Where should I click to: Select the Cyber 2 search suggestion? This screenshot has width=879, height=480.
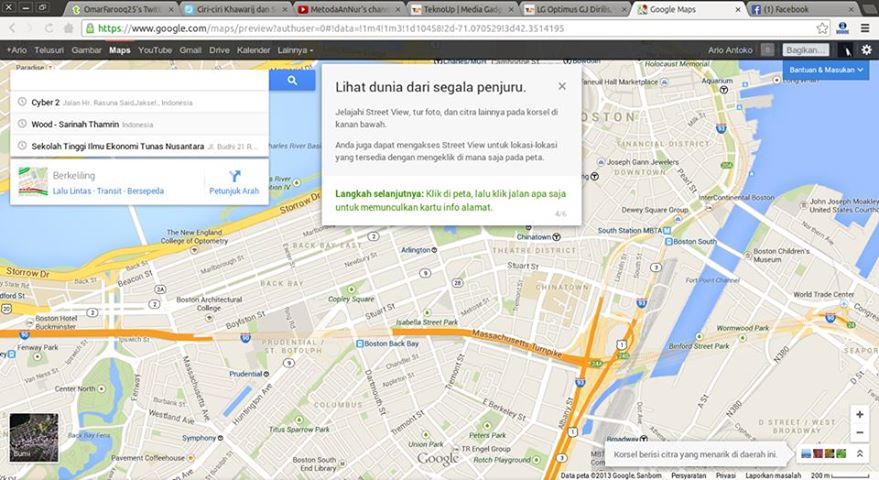[140, 102]
